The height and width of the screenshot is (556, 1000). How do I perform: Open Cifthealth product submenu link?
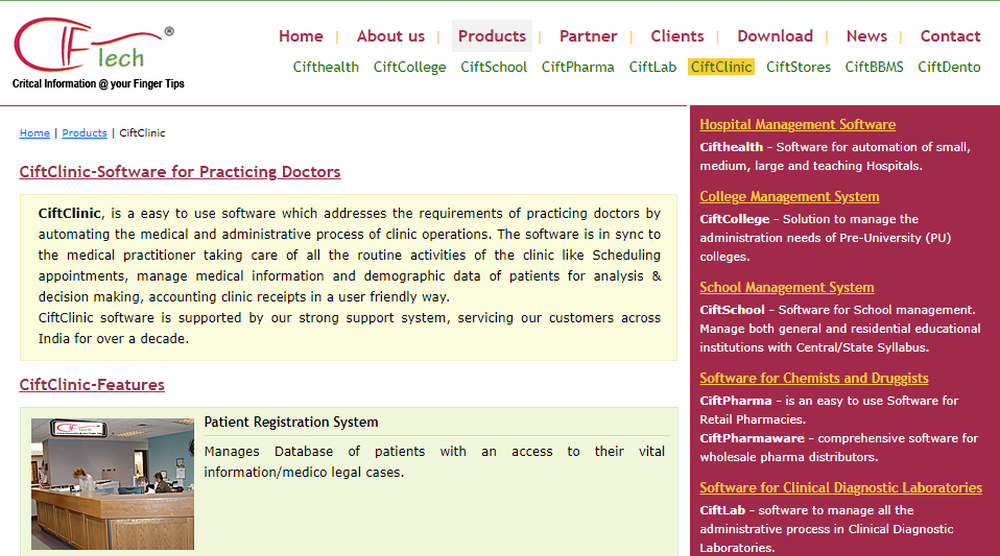pyautogui.click(x=326, y=67)
